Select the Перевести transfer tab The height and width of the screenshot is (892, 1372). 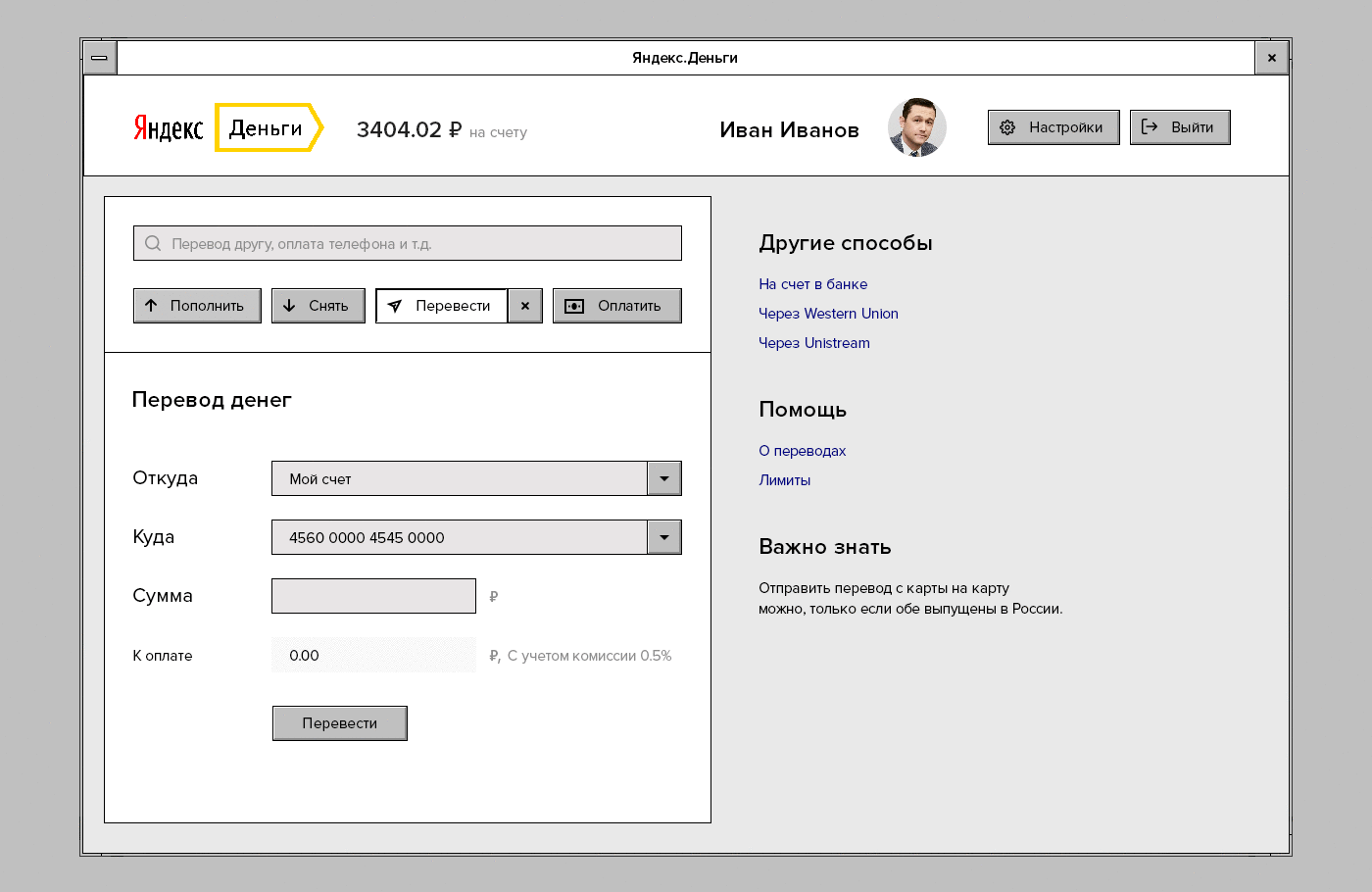(442, 306)
